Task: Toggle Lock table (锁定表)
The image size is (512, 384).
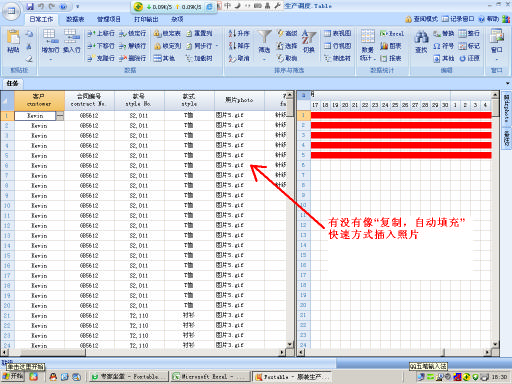Action: click(157, 33)
